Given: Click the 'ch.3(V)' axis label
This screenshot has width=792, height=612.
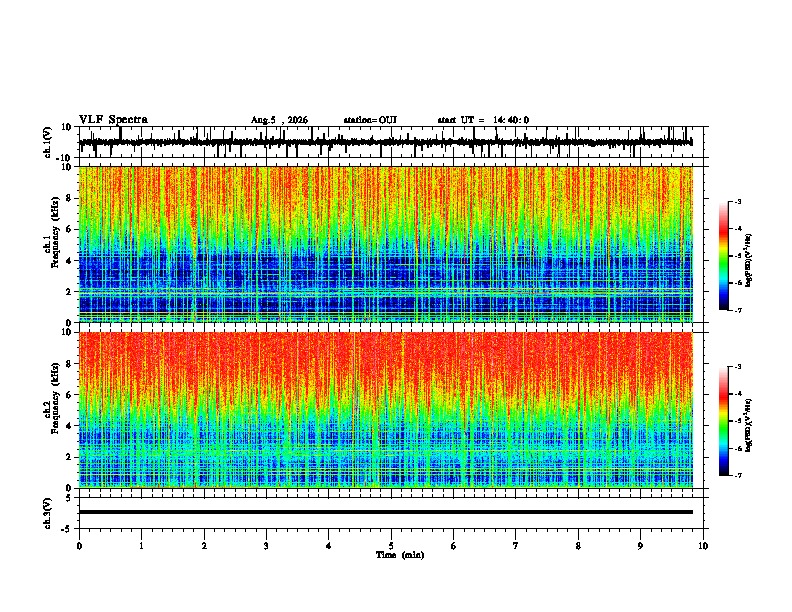Looking at the screenshot, I should 48,513.
